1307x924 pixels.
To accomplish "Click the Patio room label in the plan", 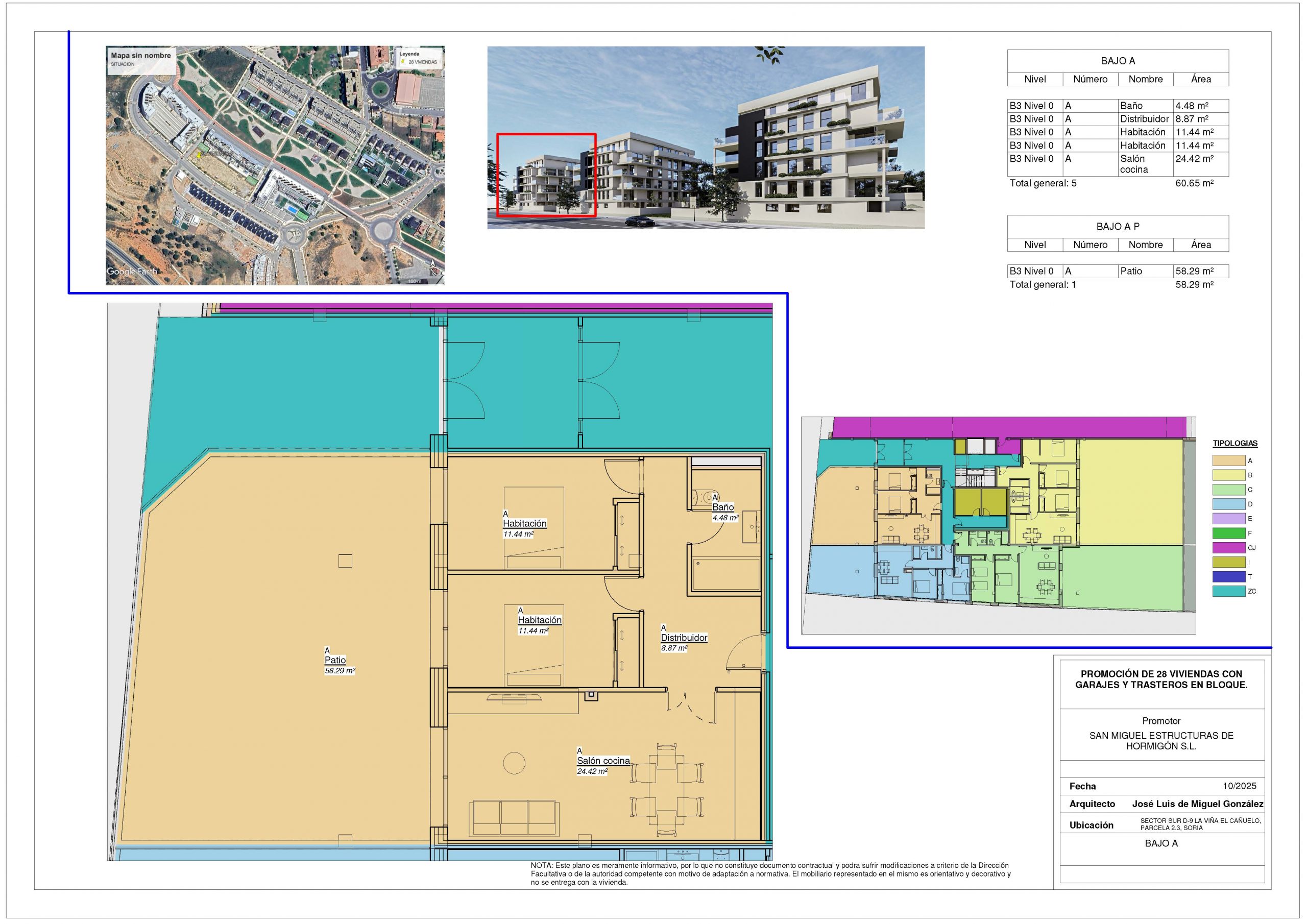I will tap(335, 660).
